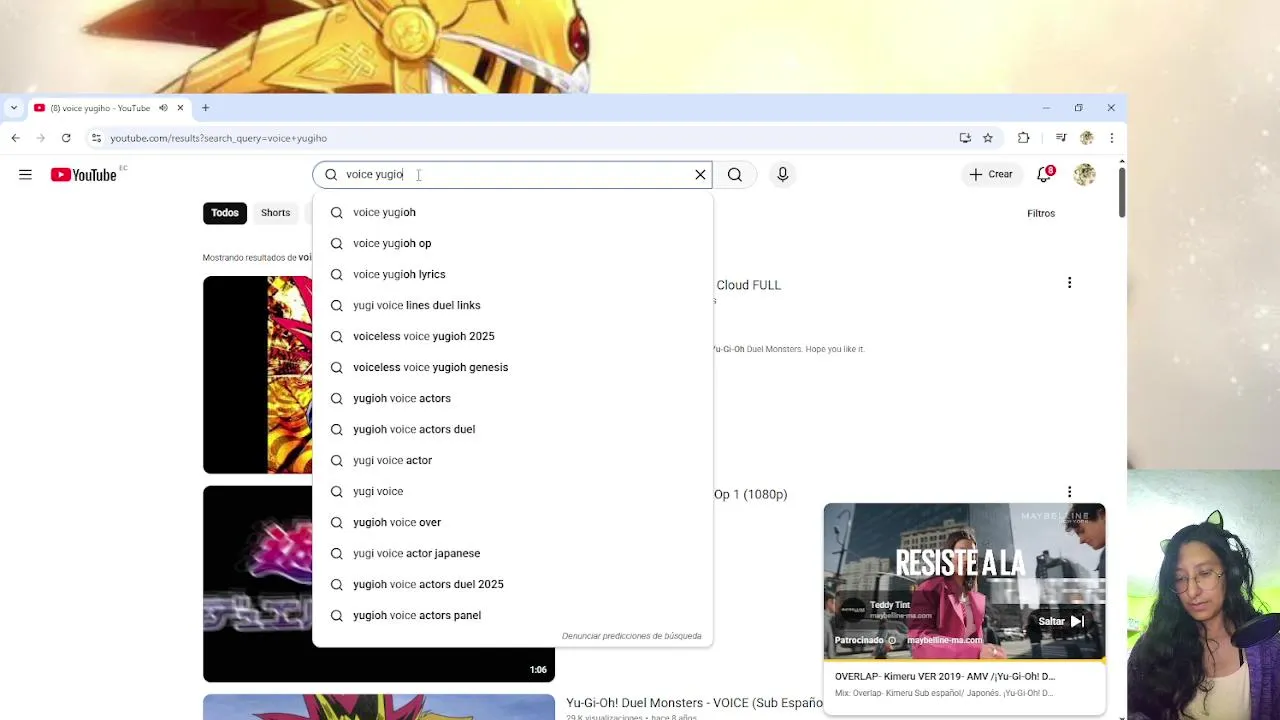The width and height of the screenshot is (1280, 720).
Task: Choose suggestion 'yugioh voice actors duel'
Action: point(512,429)
